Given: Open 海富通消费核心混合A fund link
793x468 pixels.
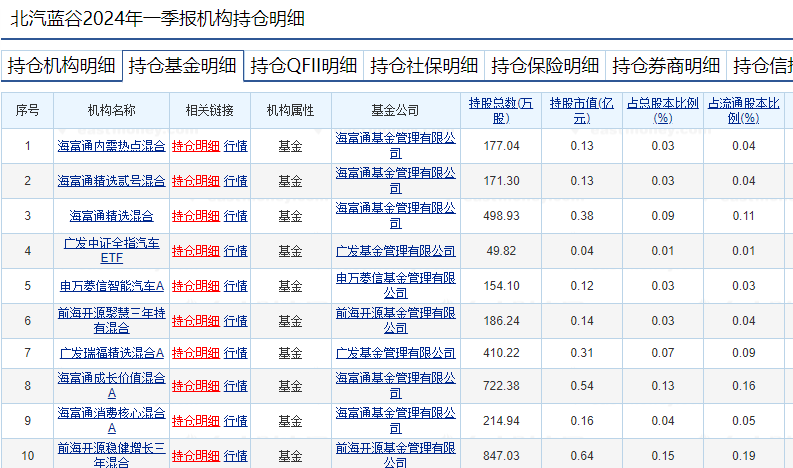Looking at the screenshot, I should tap(111, 420).
